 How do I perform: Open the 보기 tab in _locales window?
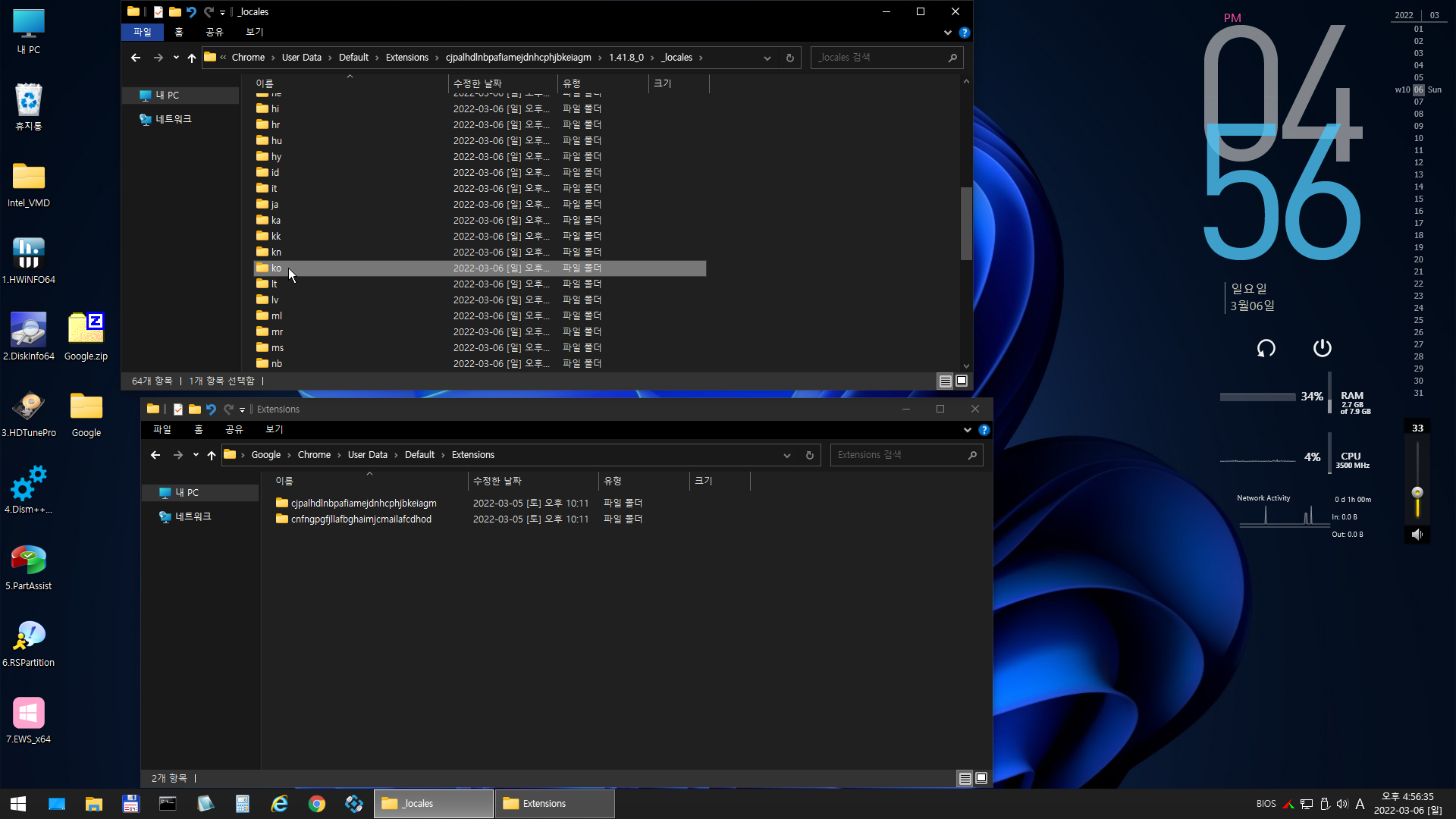(255, 32)
